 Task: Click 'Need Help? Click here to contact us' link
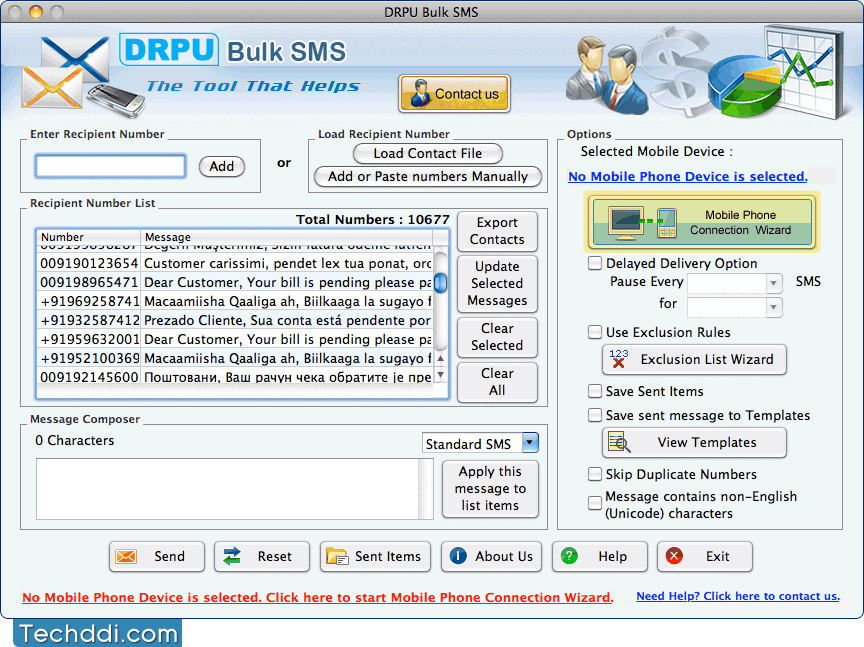coord(738,596)
